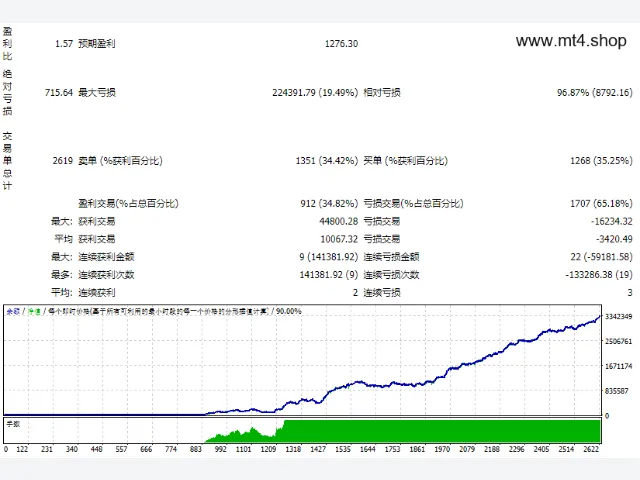Click the expected payoff value 1276.30
The width and height of the screenshot is (640, 480).
tap(341, 44)
